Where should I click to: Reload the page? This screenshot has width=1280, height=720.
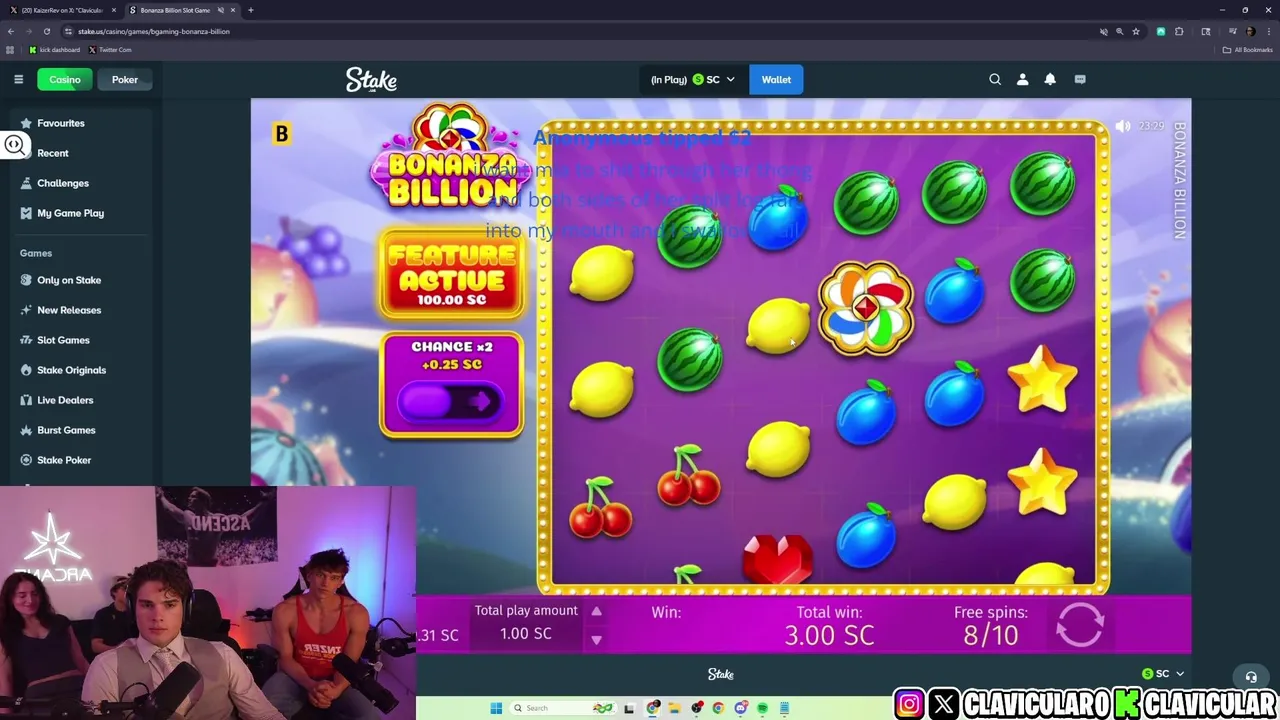point(46,31)
